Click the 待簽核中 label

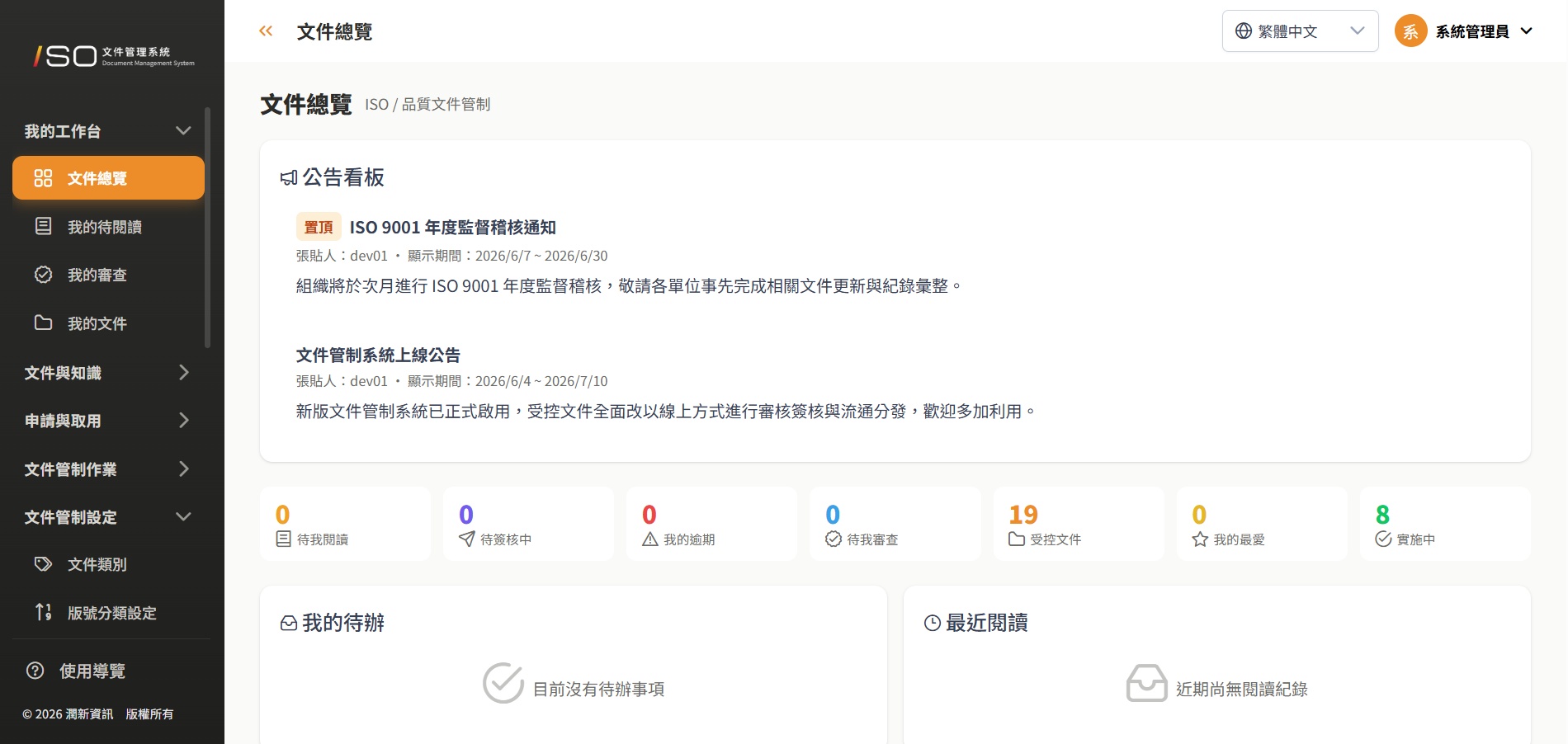pos(506,539)
